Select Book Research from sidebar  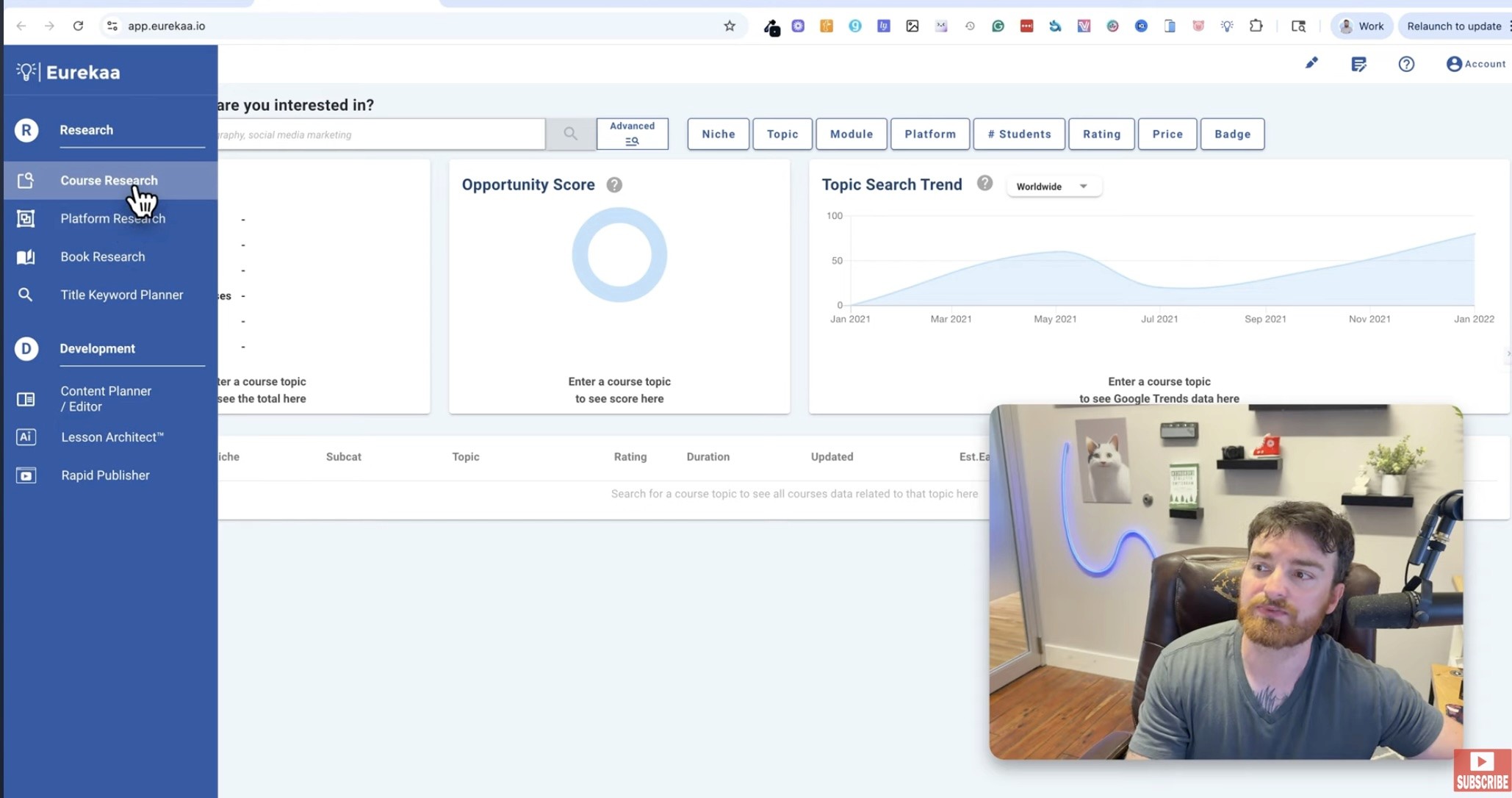(102, 257)
